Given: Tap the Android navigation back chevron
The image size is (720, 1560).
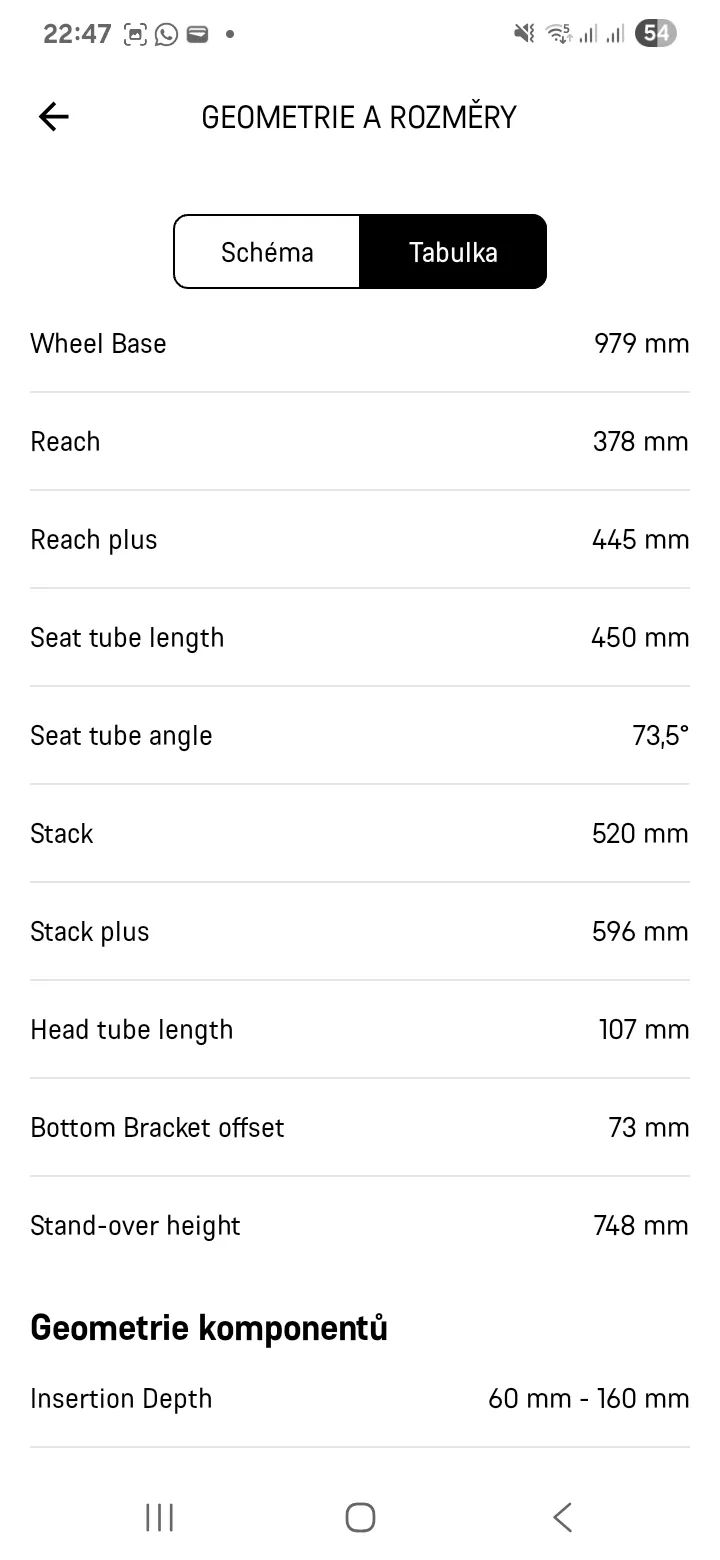Looking at the screenshot, I should [x=562, y=1517].
